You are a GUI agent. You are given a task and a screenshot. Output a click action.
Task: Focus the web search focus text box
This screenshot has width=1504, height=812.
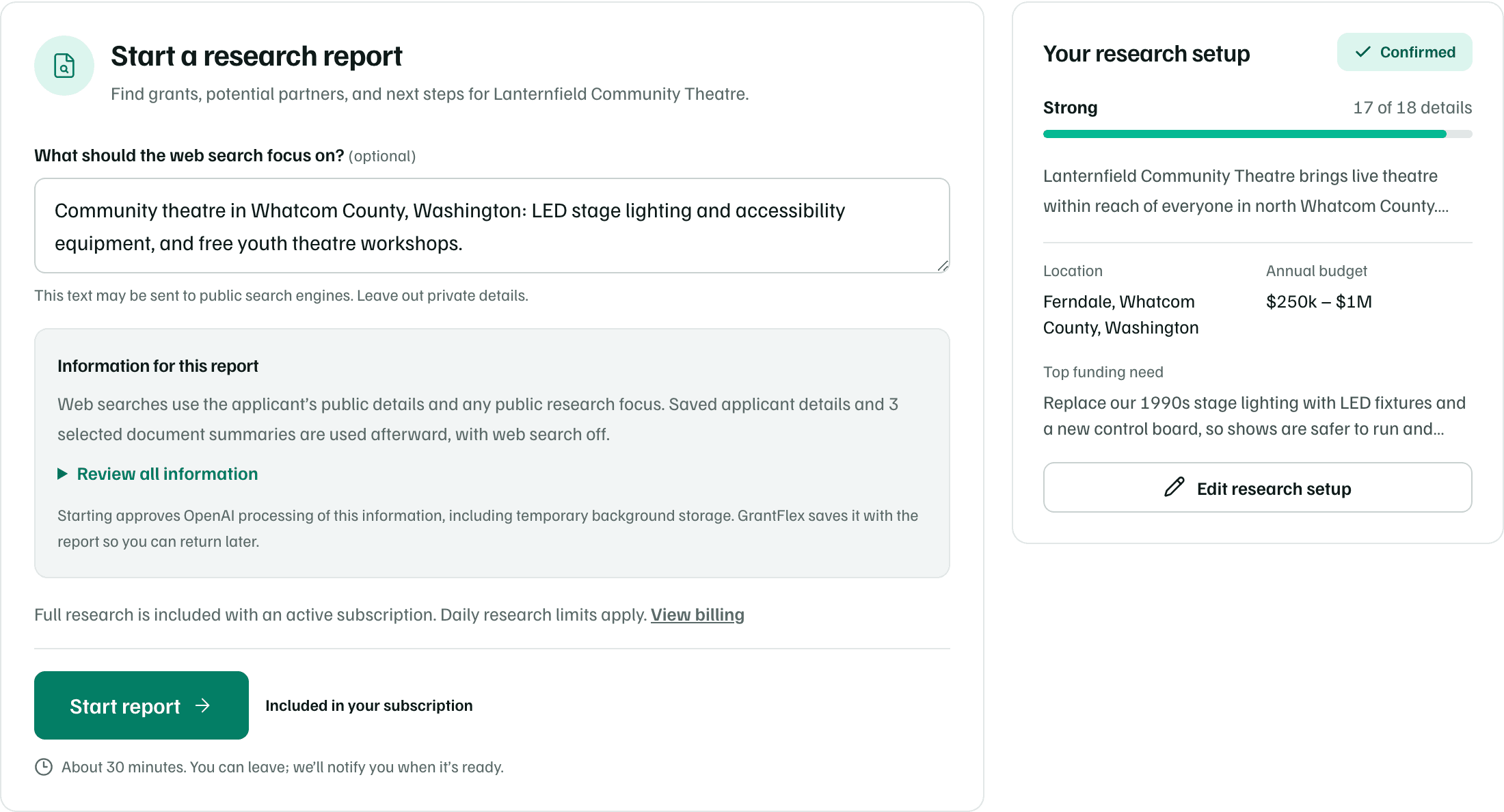[492, 226]
